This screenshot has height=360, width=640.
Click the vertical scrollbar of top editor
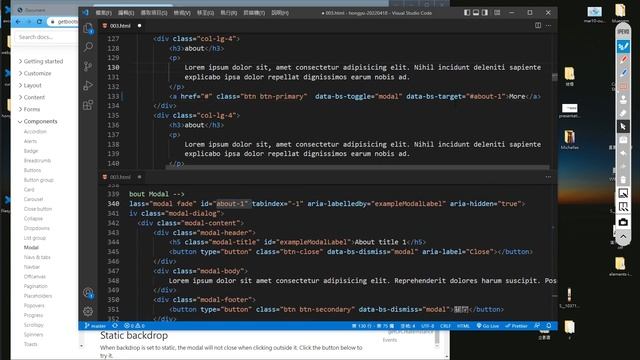[x=554, y=78]
